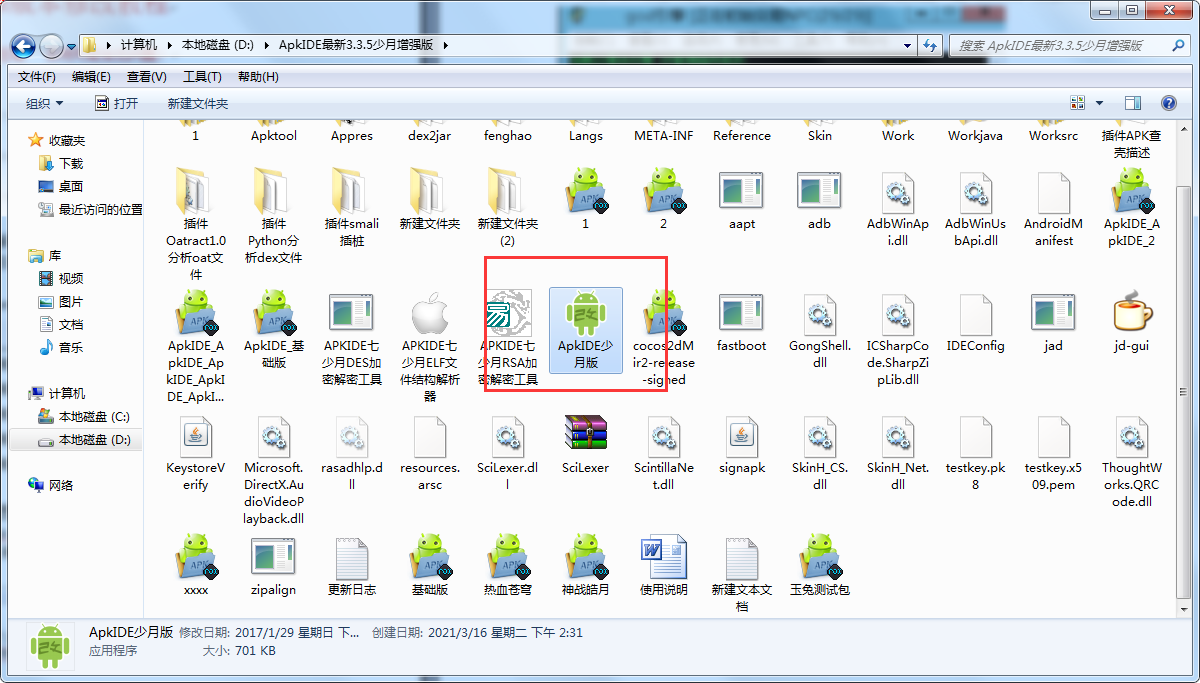
Task: Select the jd-gui coffee cup icon
Action: pyautogui.click(x=1132, y=314)
